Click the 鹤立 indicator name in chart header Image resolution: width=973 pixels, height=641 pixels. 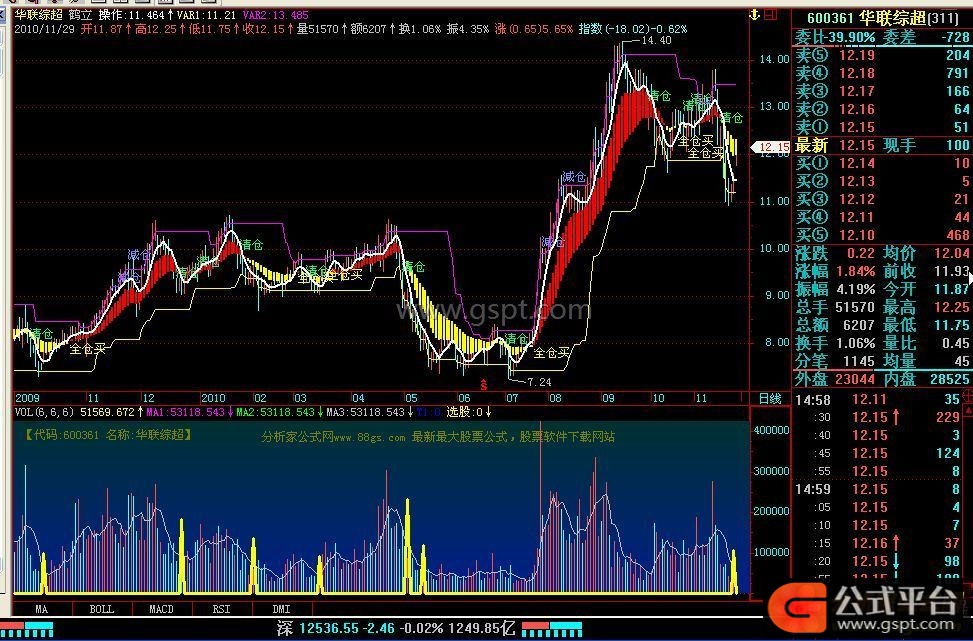tap(80, 15)
